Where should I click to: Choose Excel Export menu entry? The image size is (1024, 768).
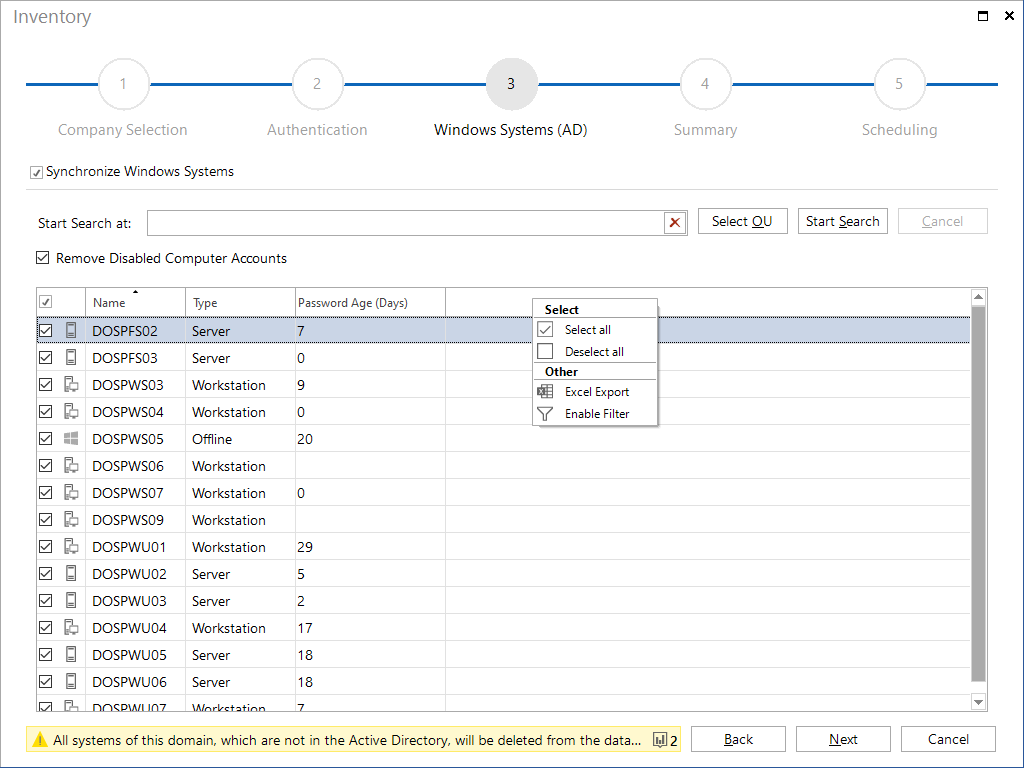[595, 392]
